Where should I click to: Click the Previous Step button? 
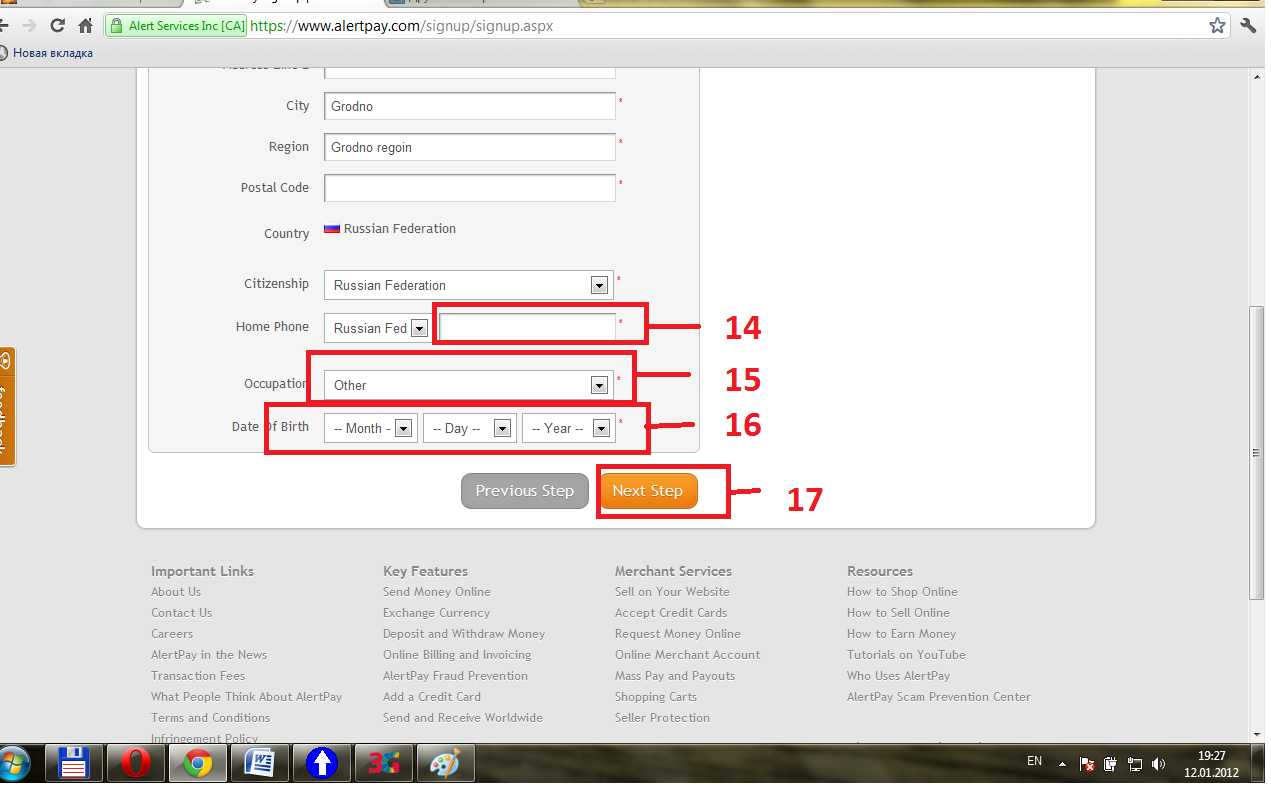(x=525, y=491)
